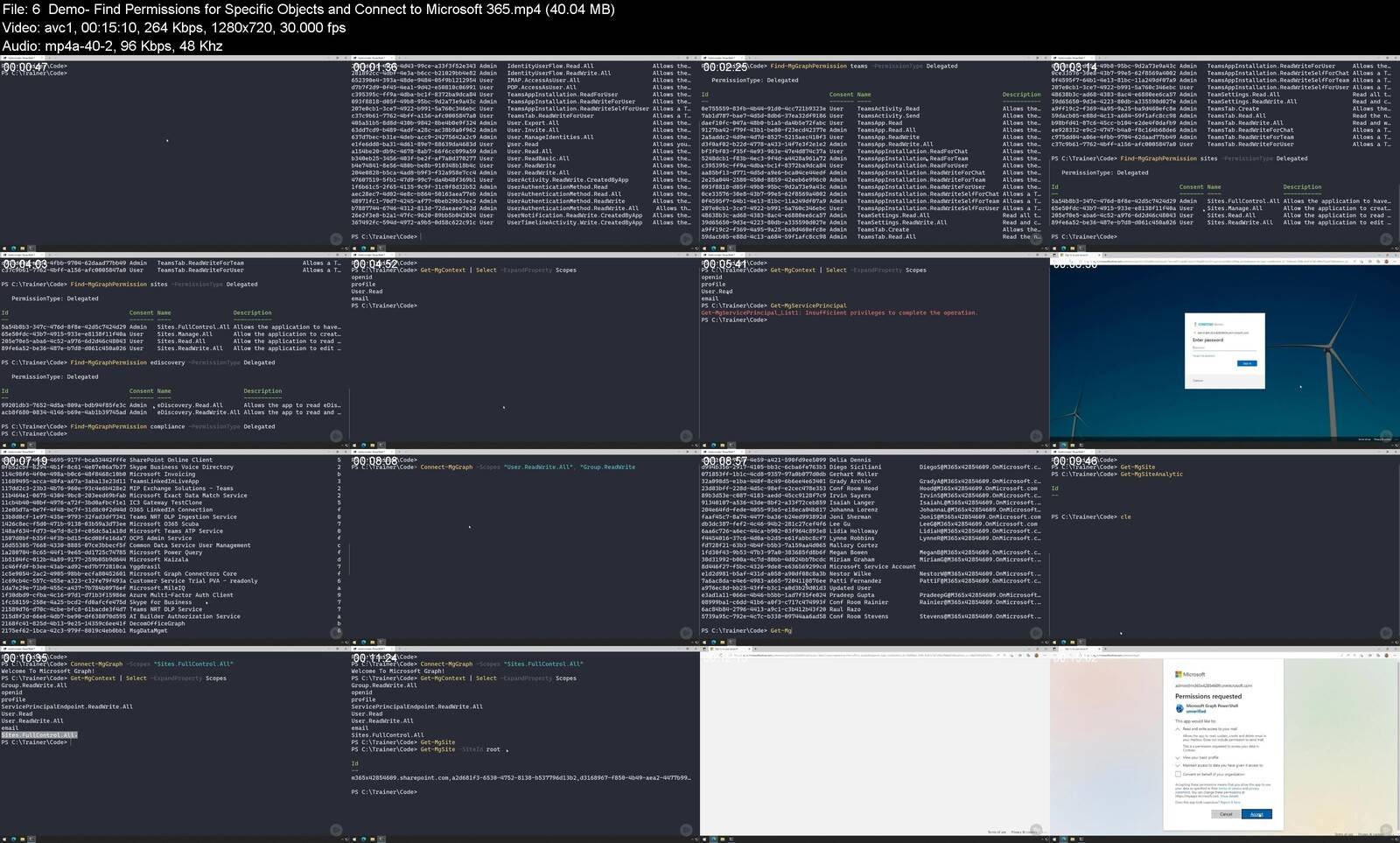Click the SharePoint Online Client row
Image resolution: width=1400 pixels, height=843 pixels.
171,460
